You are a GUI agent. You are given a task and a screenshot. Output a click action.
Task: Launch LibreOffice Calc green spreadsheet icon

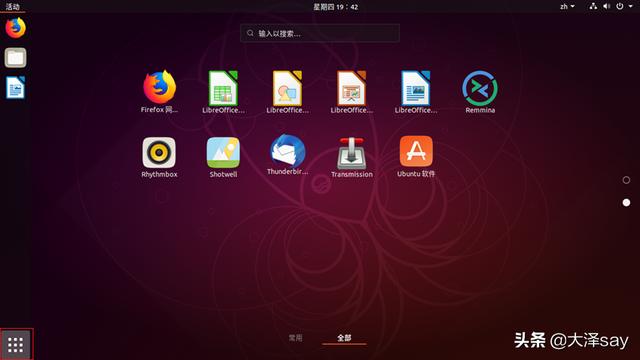tap(223, 87)
